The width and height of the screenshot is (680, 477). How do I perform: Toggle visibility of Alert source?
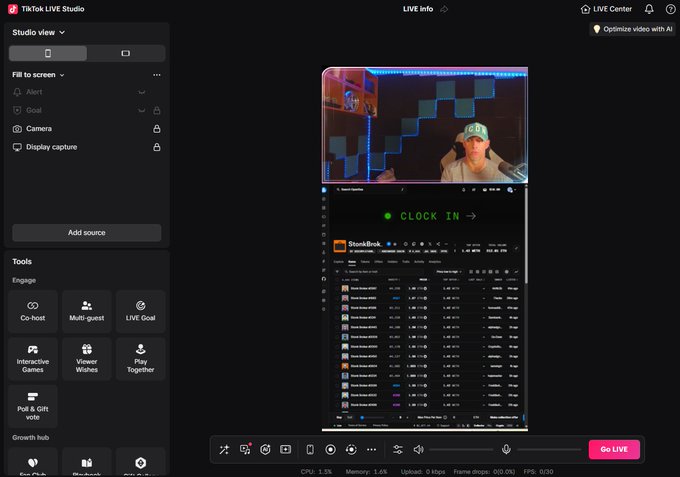[141, 92]
